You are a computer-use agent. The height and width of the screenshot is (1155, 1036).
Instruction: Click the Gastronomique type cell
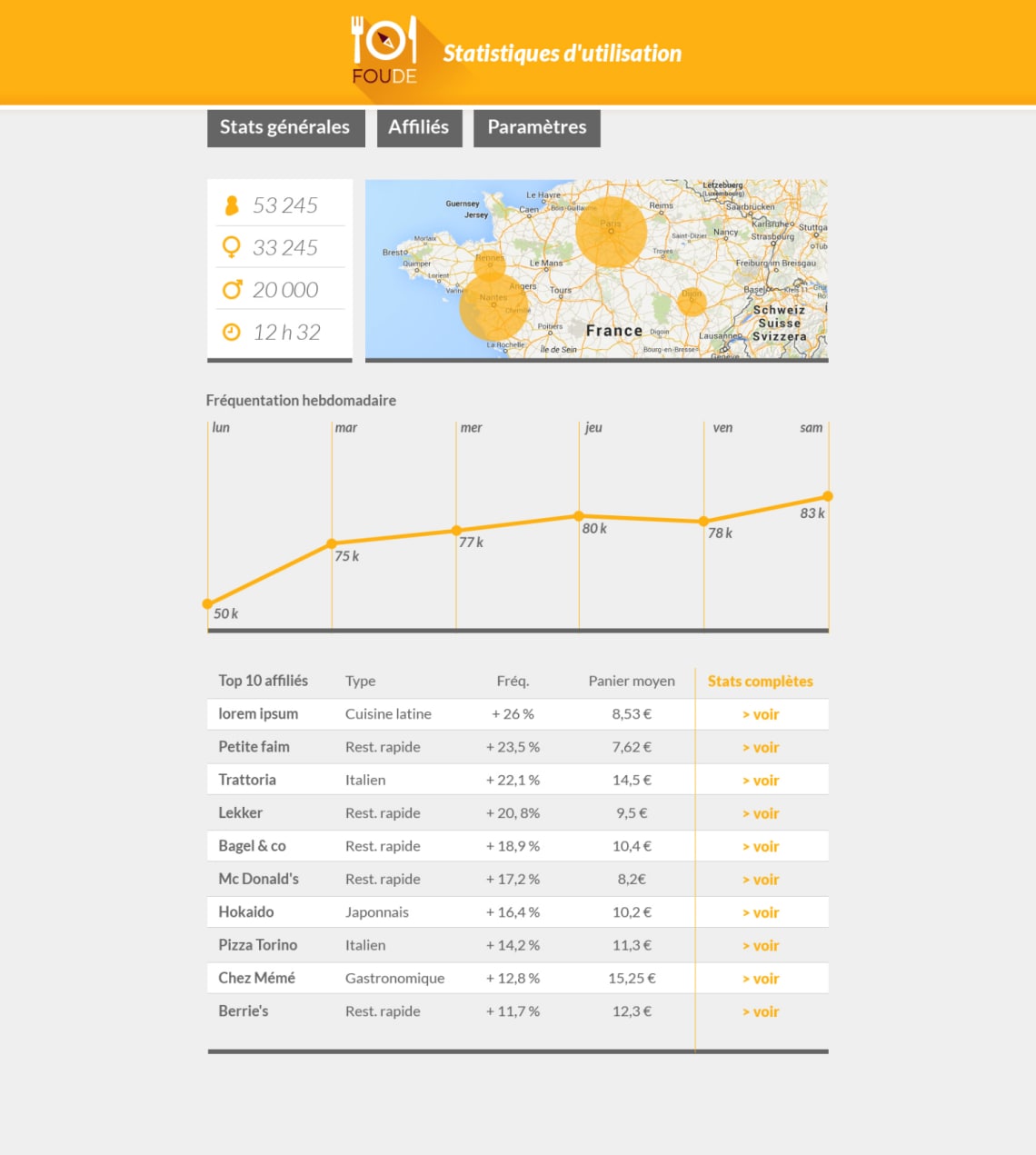394,979
